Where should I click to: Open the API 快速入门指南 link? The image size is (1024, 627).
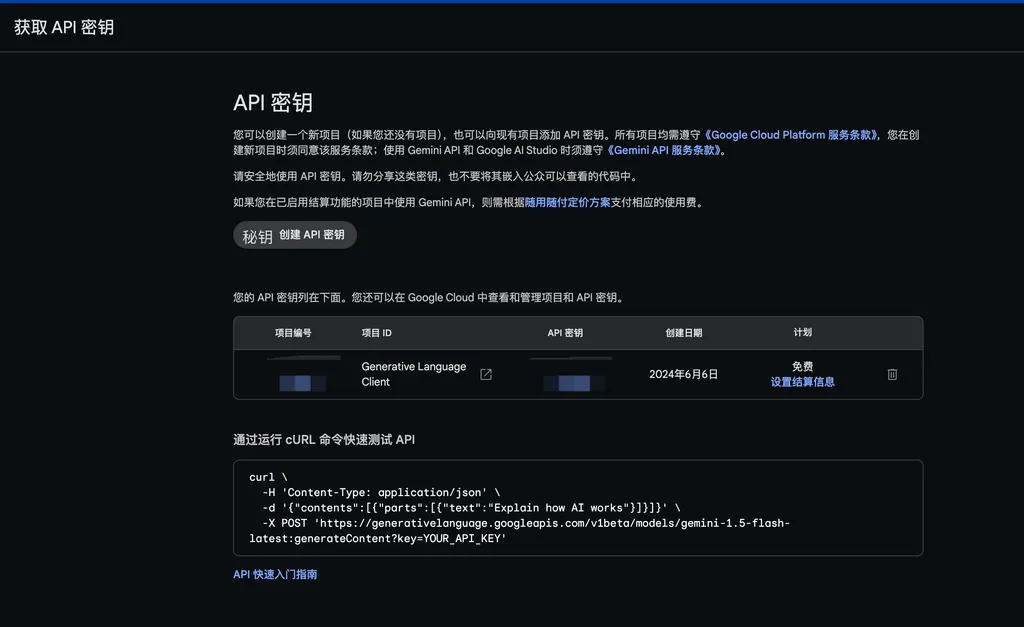[275, 574]
